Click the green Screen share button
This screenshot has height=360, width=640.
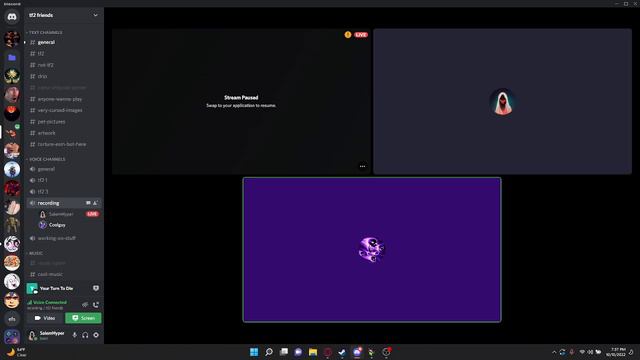83,318
